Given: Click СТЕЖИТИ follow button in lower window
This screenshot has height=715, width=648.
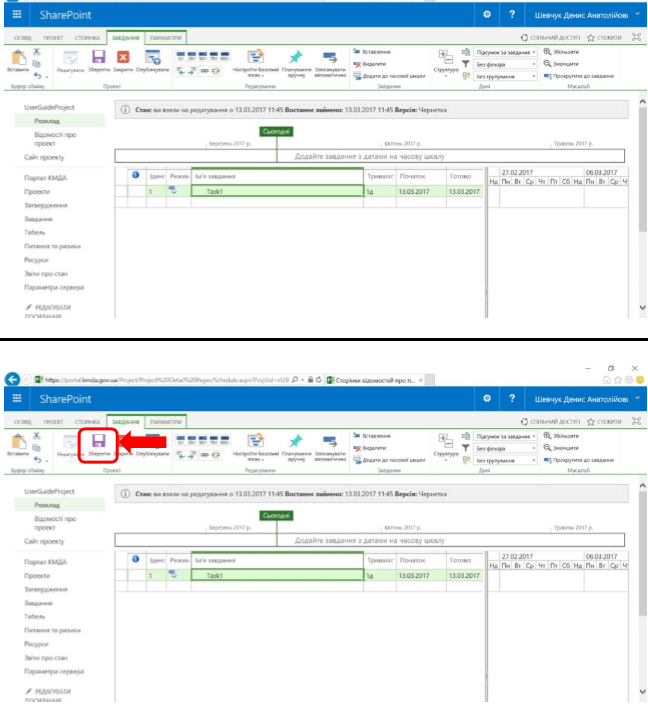Looking at the screenshot, I should [x=606, y=423].
